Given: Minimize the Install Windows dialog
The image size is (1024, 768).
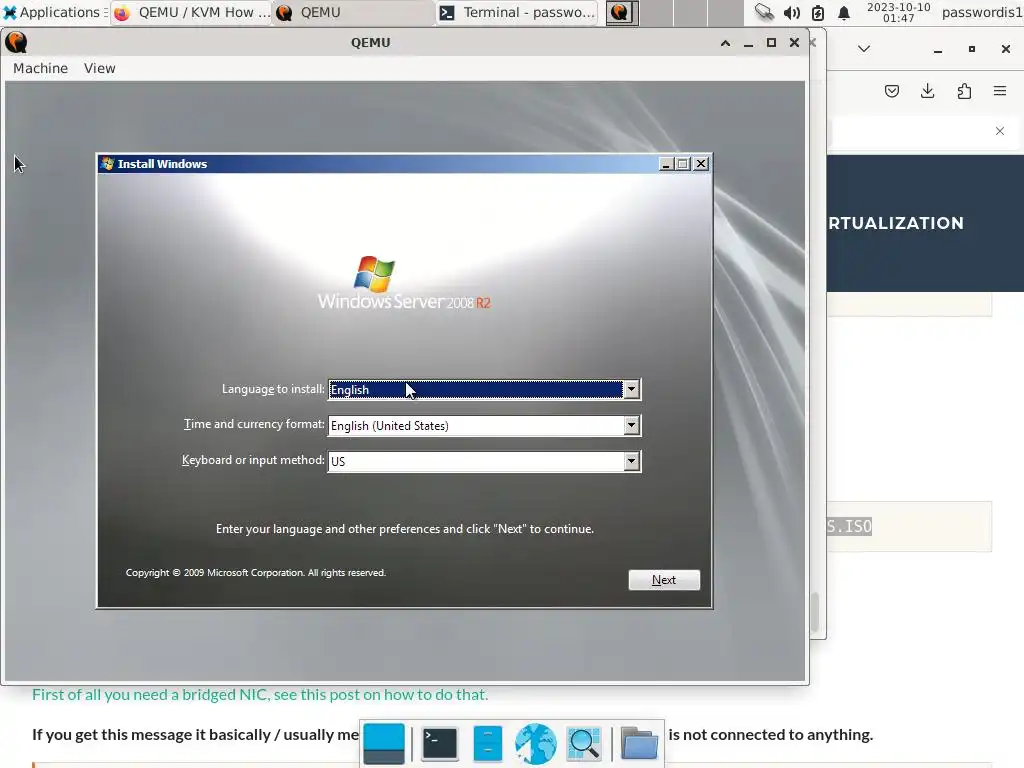Looking at the screenshot, I should click(665, 164).
